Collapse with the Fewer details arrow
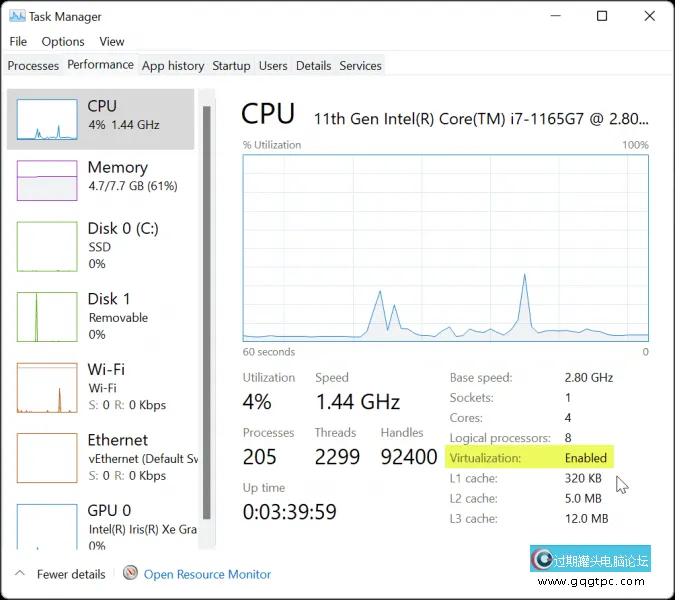This screenshot has width=675, height=600. (x=19, y=574)
